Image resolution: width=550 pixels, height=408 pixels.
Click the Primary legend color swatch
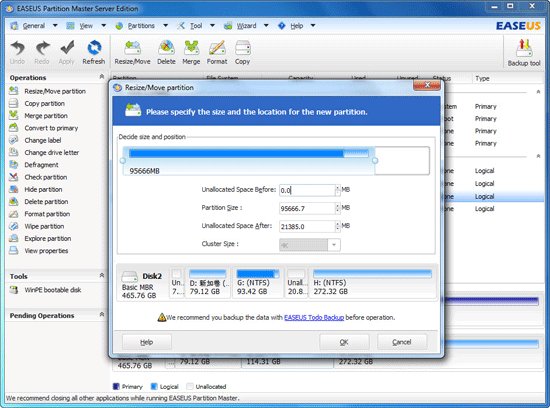pos(116,386)
